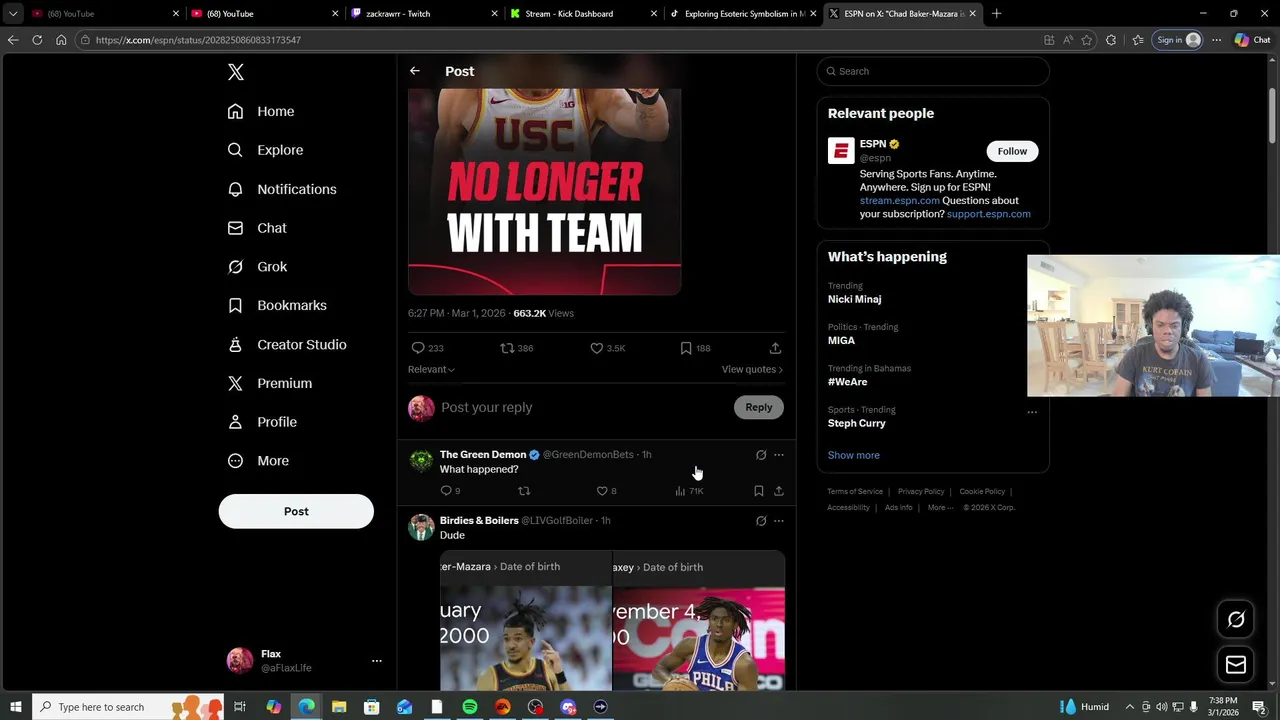Open a new browser tab

[996, 14]
